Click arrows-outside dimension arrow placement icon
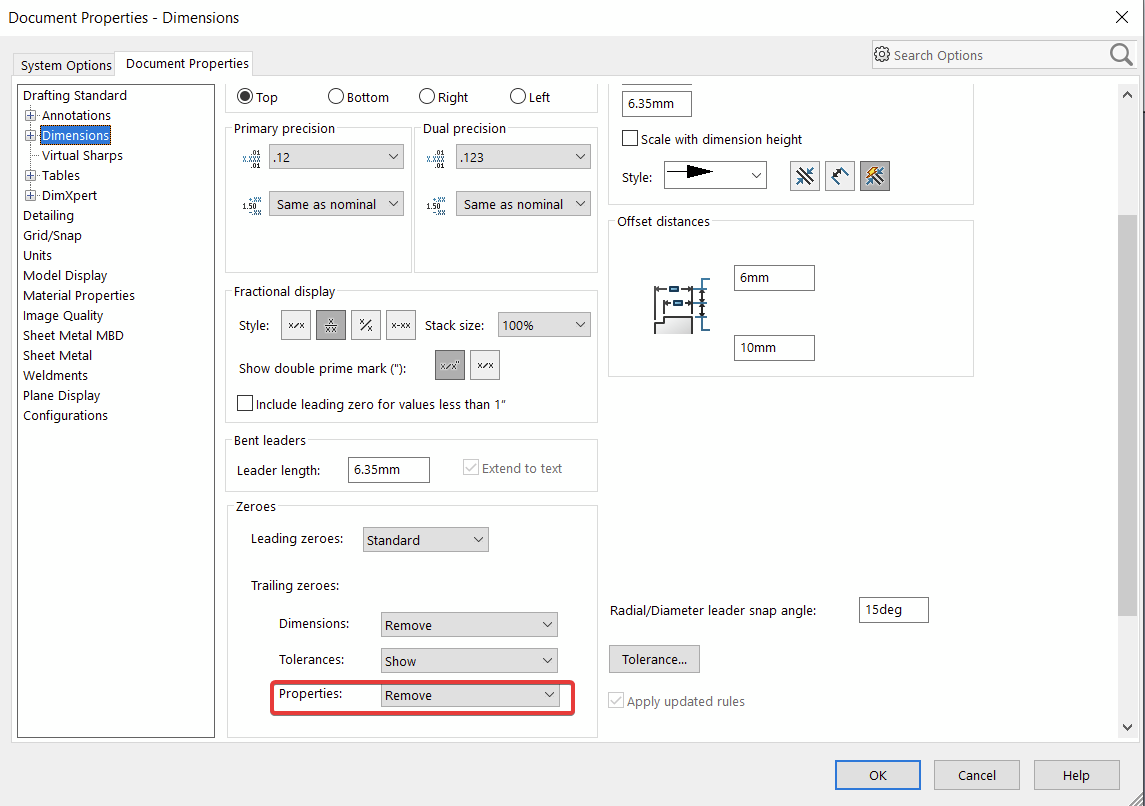Viewport: 1145px width, 806px height. (805, 176)
